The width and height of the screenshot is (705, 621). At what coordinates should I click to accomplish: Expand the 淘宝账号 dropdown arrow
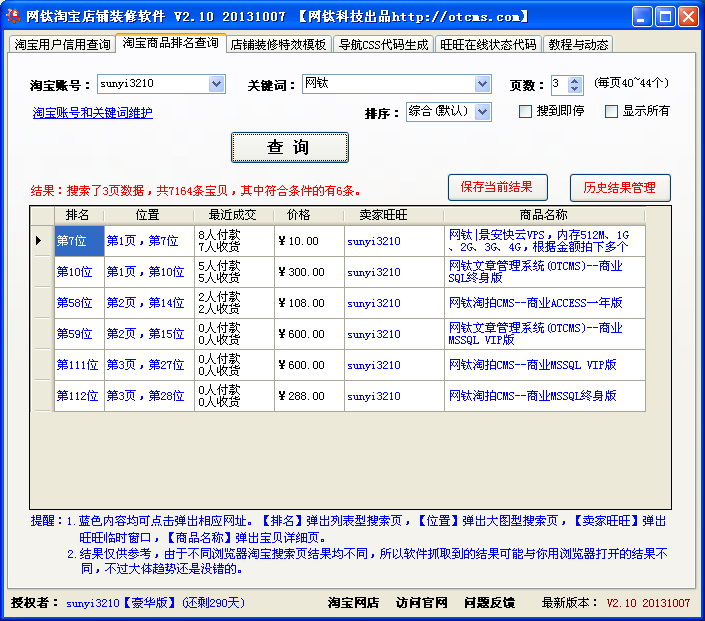(x=216, y=84)
